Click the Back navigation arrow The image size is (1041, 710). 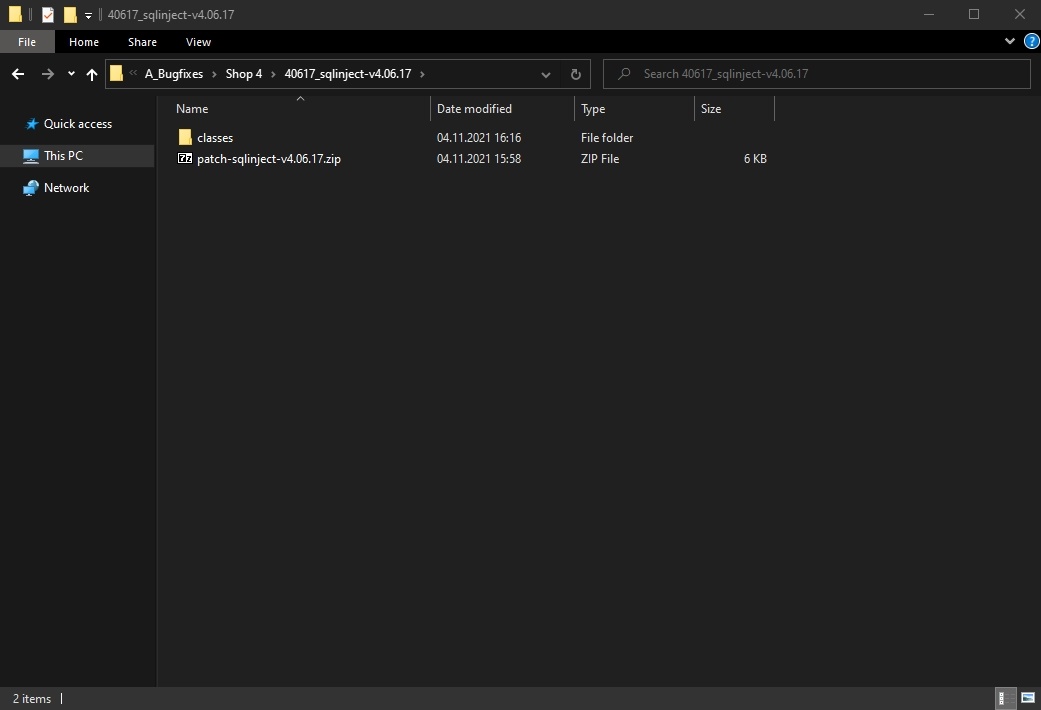coord(18,74)
